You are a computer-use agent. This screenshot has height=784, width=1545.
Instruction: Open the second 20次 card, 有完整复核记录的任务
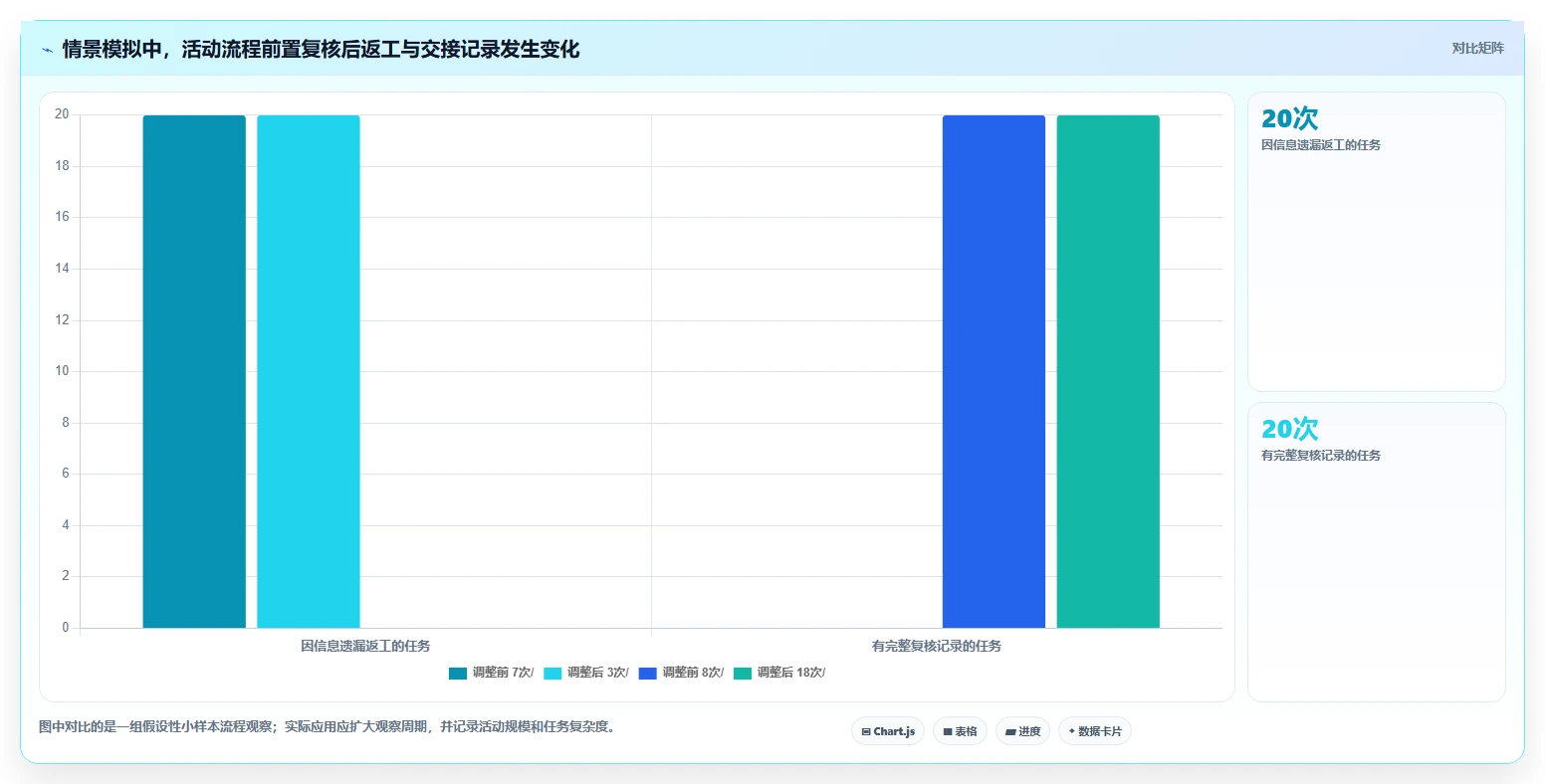1377,552
